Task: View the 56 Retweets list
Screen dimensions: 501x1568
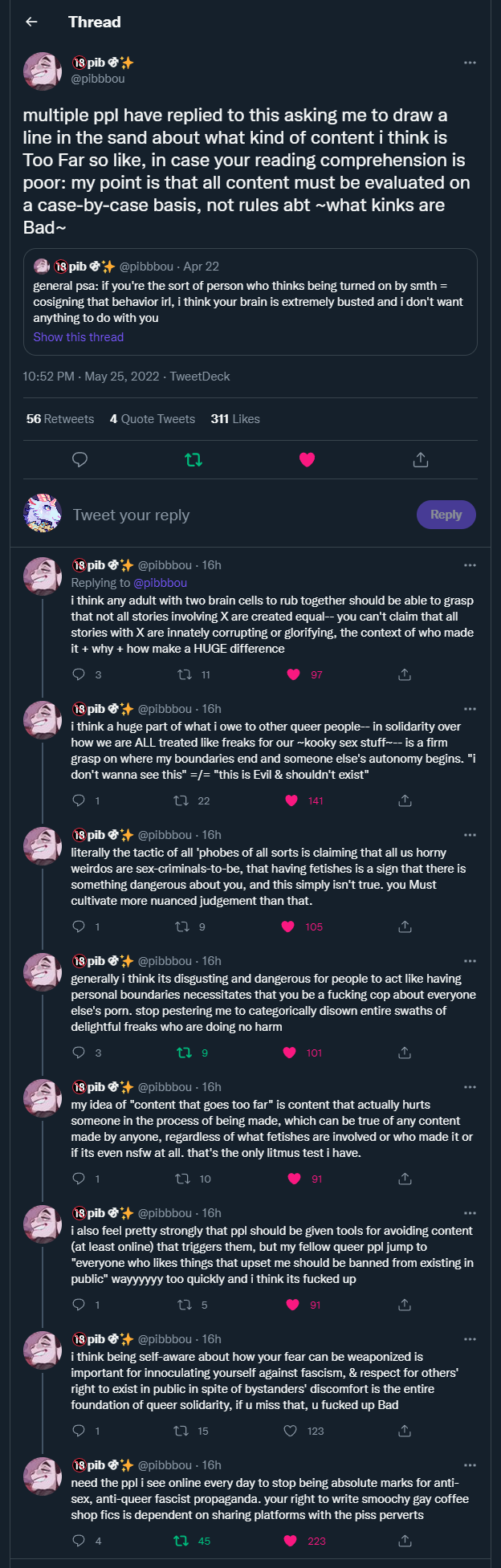Action: (x=60, y=419)
